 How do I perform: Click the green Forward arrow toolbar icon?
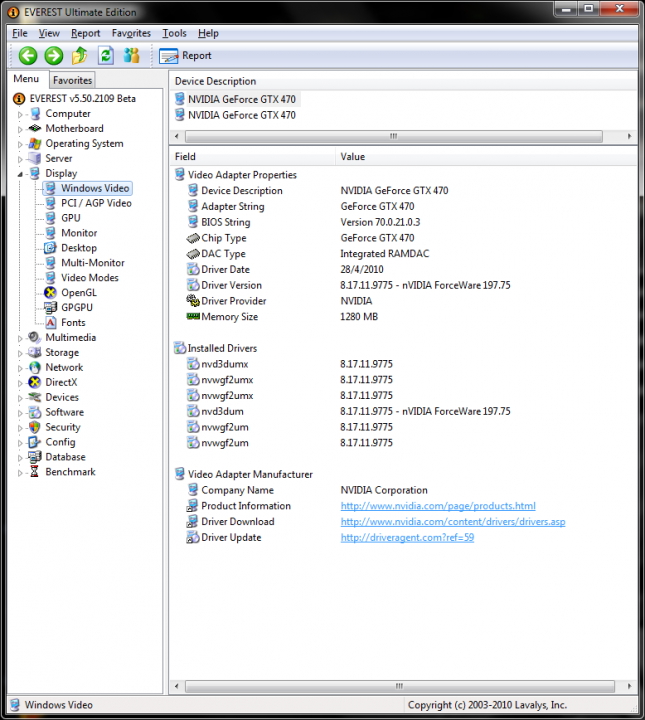click(x=54, y=56)
